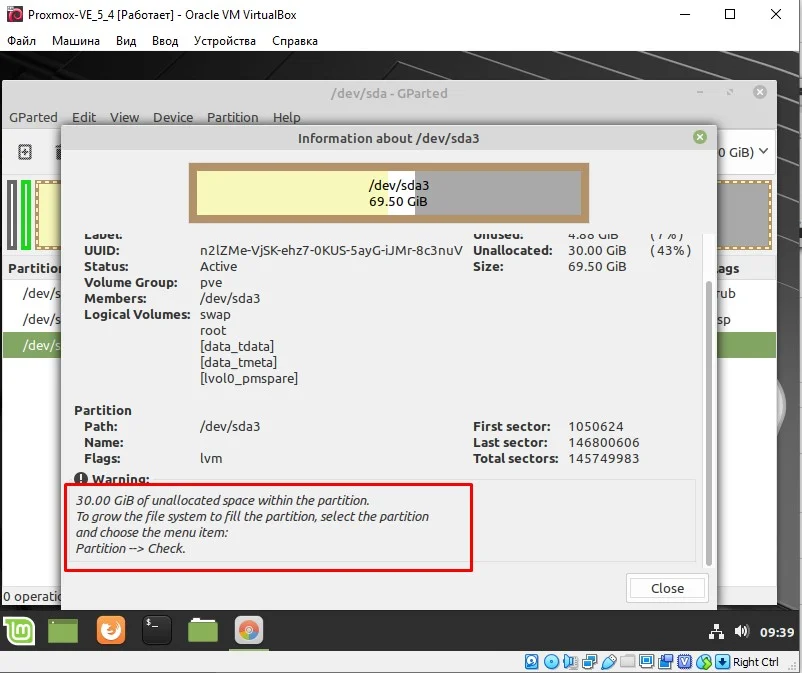
Task: Click the Show Desktop icon in the panel
Action: point(63,631)
